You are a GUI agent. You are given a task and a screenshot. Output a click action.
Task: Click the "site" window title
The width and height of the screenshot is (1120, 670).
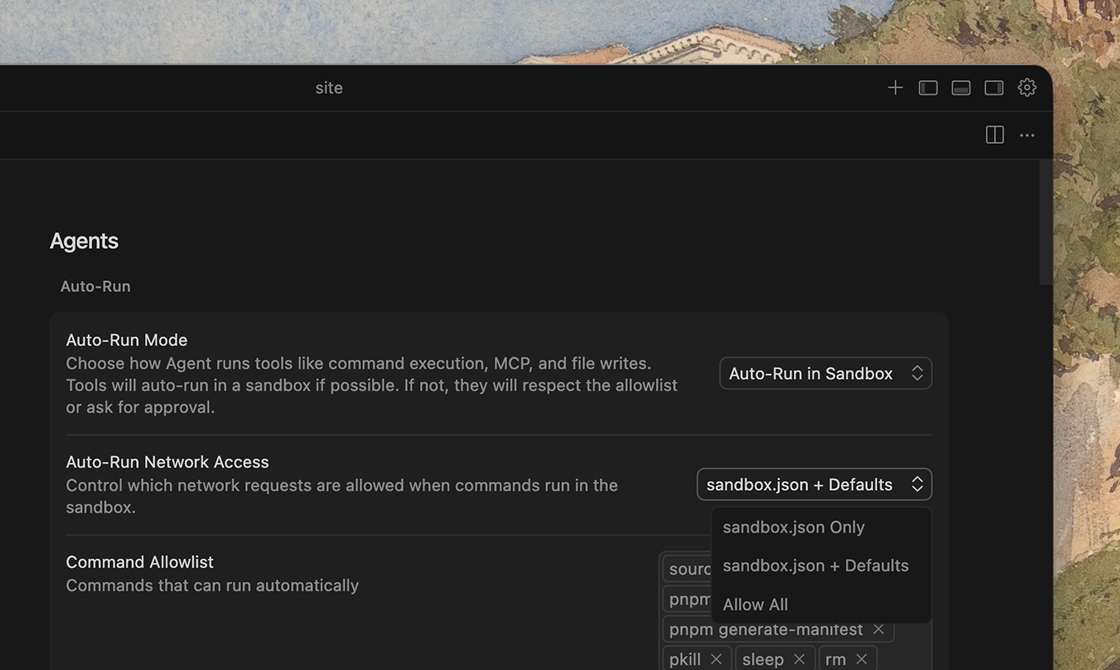coord(329,88)
